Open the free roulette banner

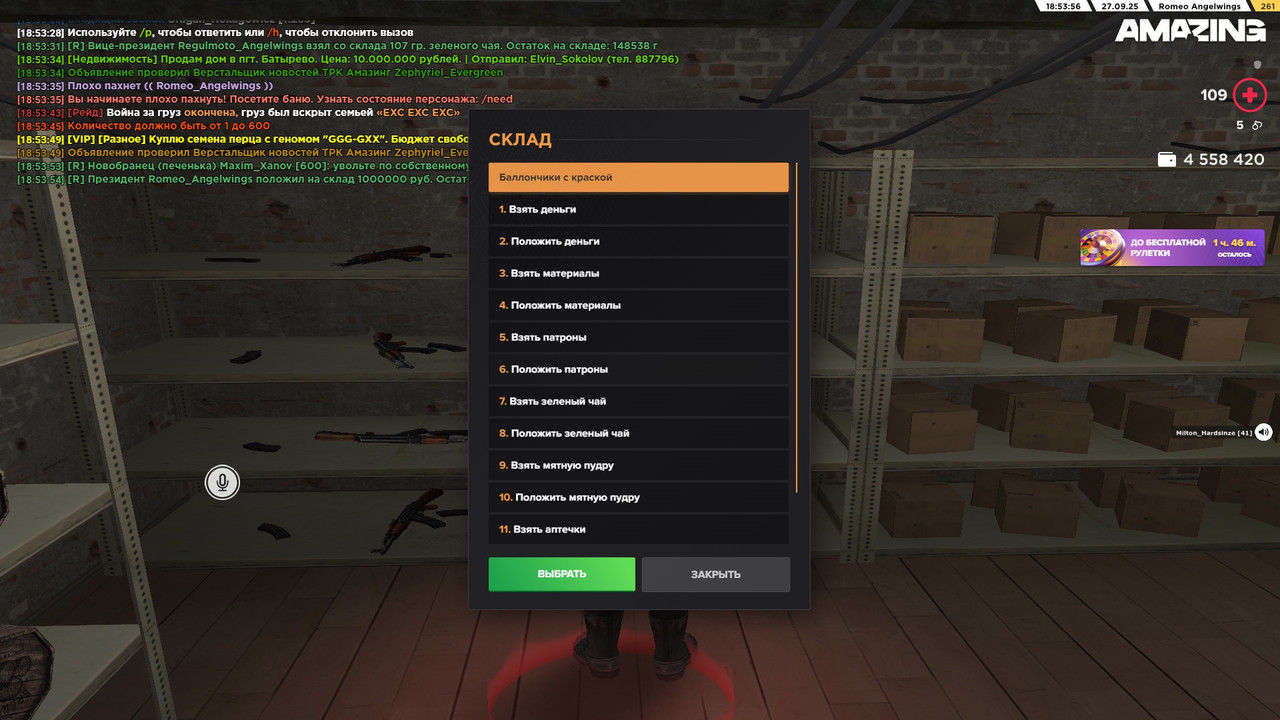coord(1172,247)
